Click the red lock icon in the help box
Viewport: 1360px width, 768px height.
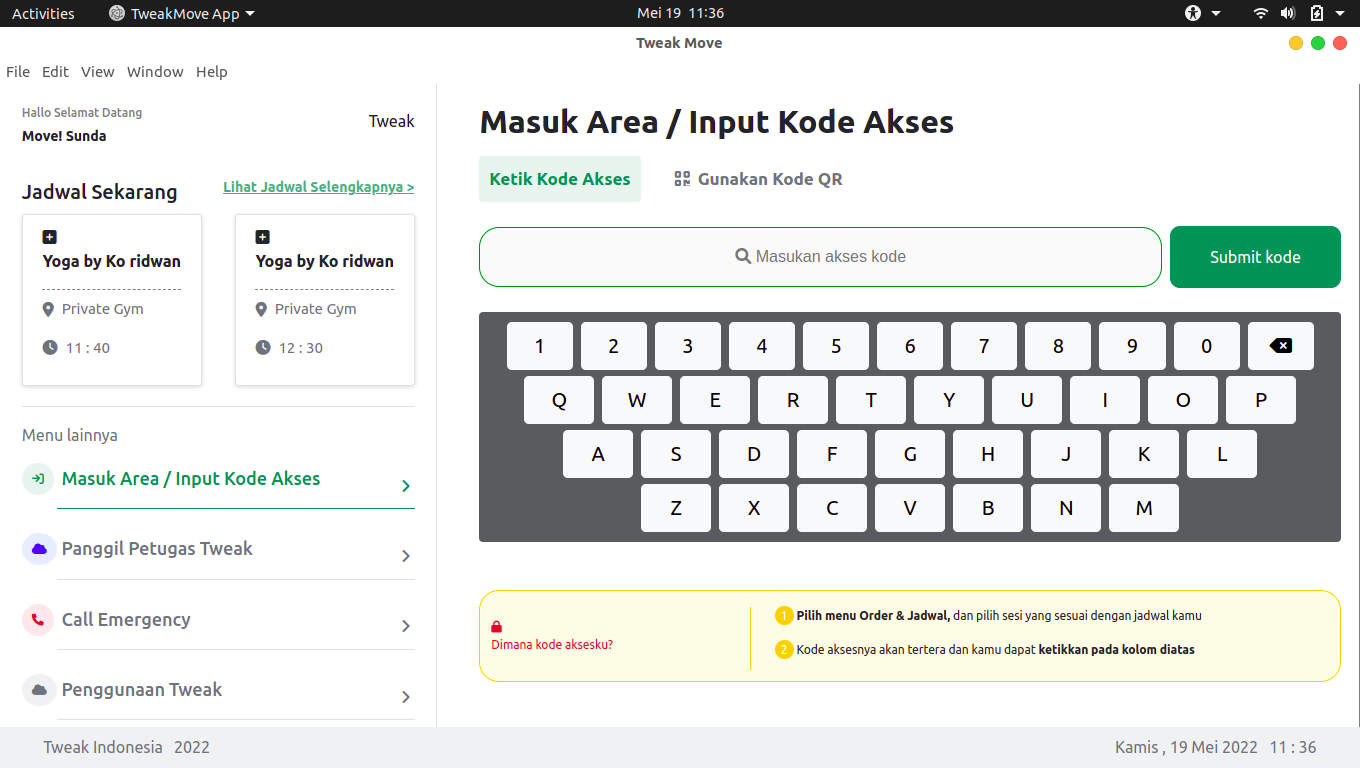point(497,627)
